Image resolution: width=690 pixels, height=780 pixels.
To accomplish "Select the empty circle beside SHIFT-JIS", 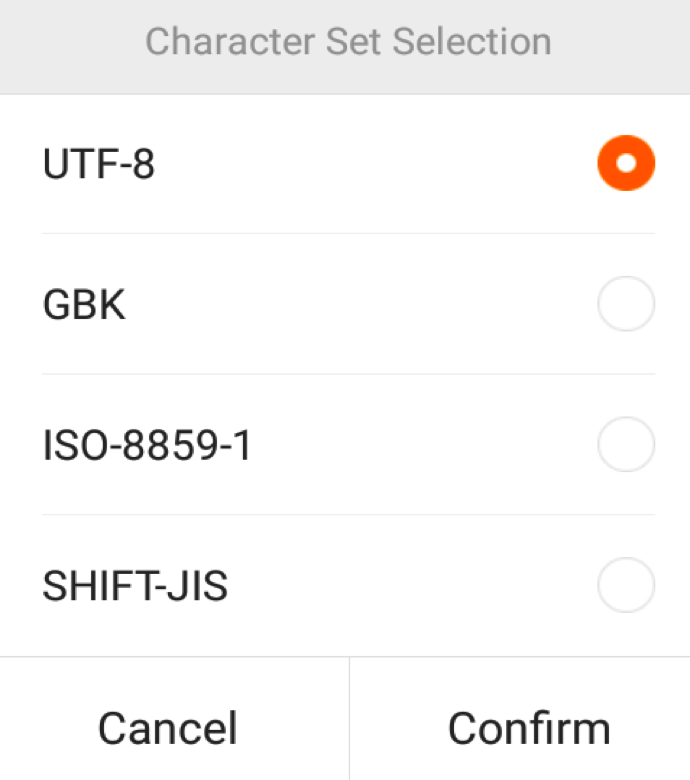I will (x=626, y=585).
